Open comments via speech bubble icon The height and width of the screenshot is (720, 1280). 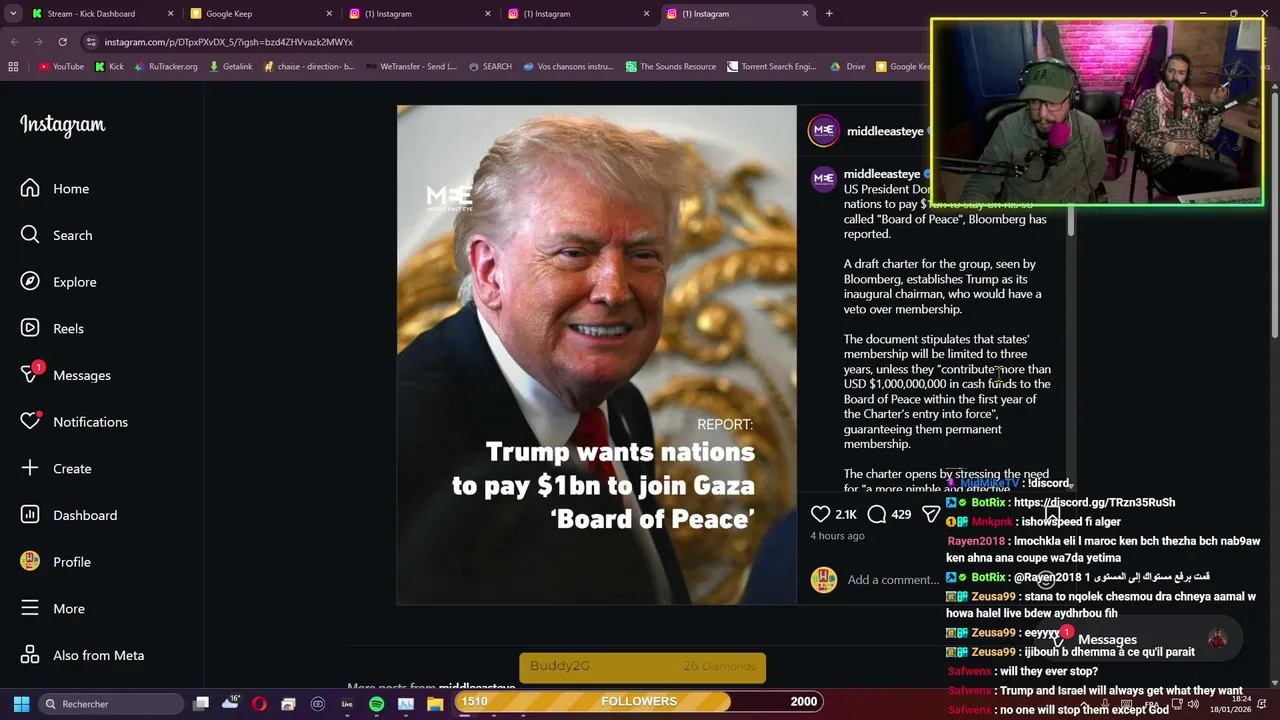pos(877,514)
